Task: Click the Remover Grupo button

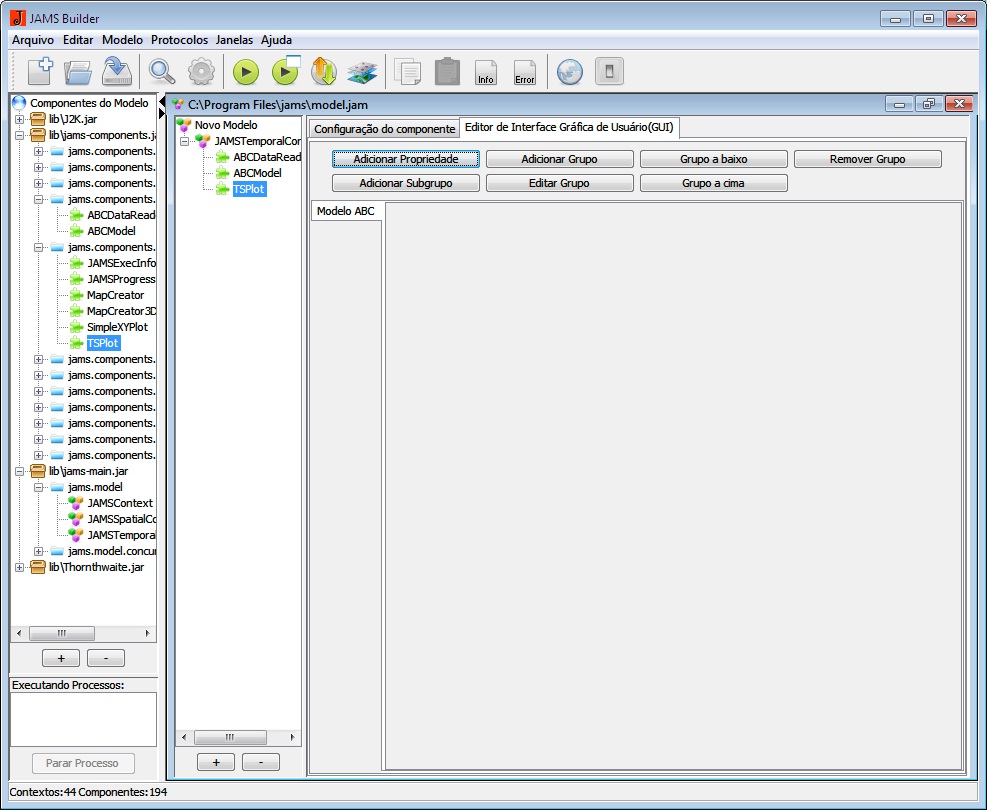Action: point(867,159)
